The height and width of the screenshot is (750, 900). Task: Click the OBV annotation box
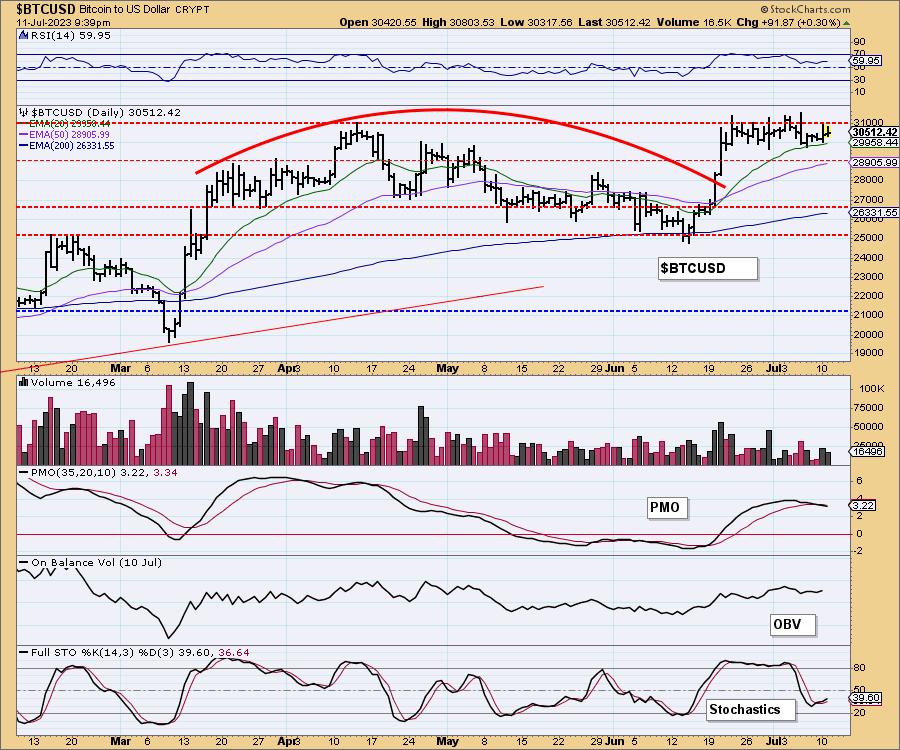tap(793, 624)
